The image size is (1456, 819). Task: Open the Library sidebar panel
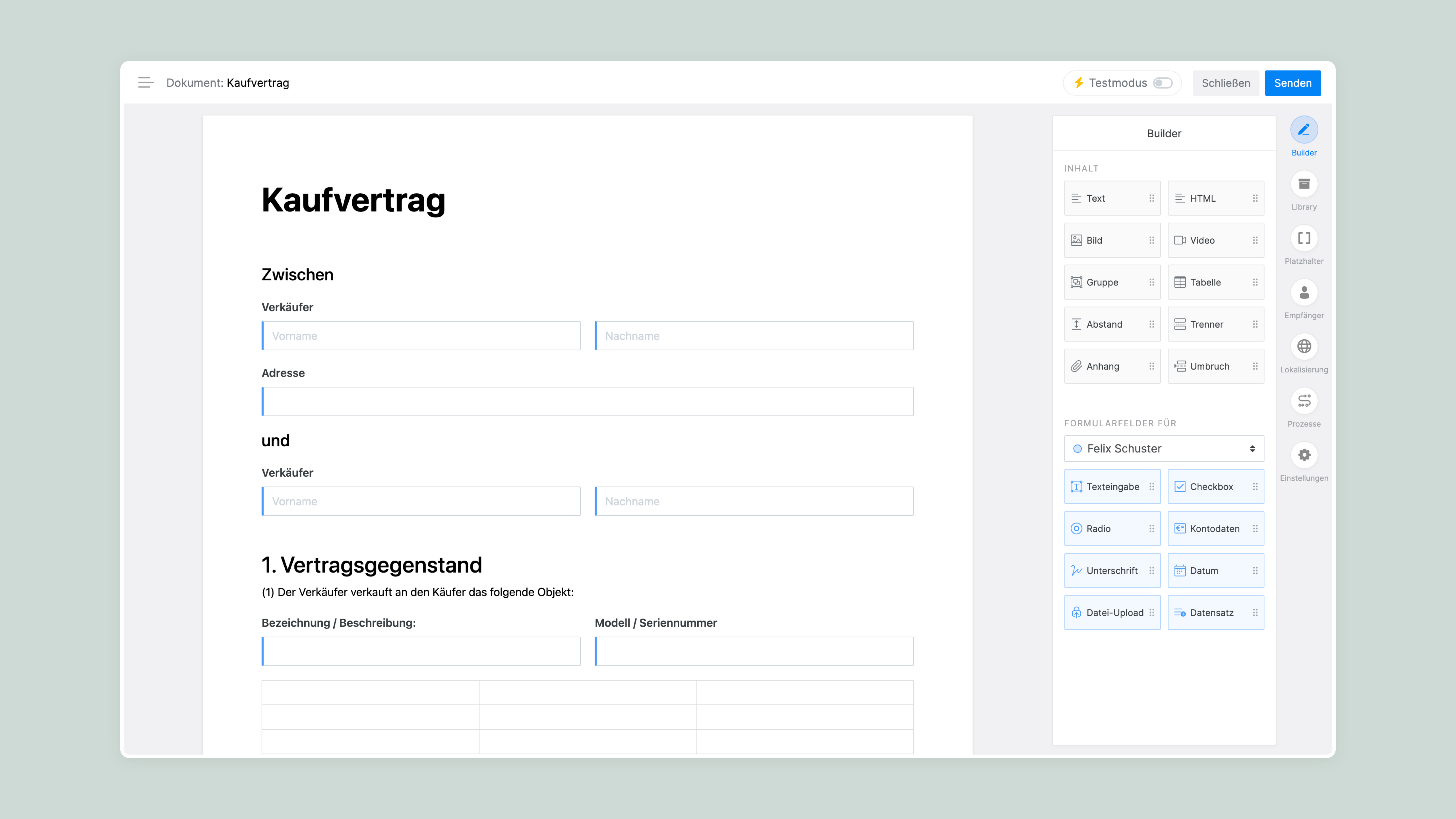tap(1304, 184)
